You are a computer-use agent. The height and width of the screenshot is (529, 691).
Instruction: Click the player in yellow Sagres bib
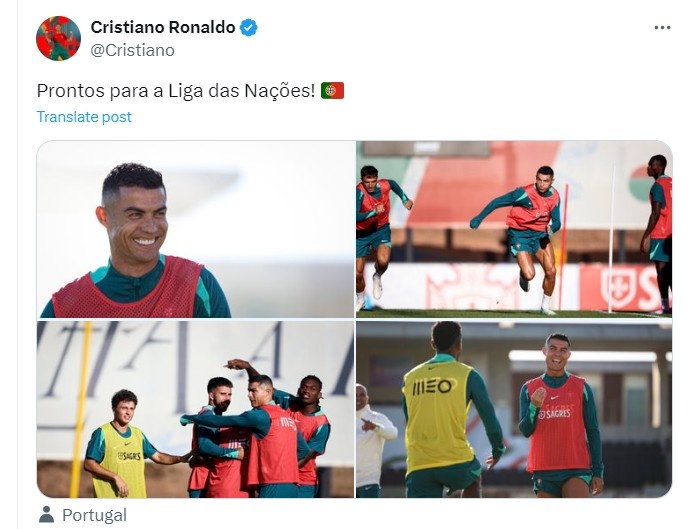tap(120, 443)
